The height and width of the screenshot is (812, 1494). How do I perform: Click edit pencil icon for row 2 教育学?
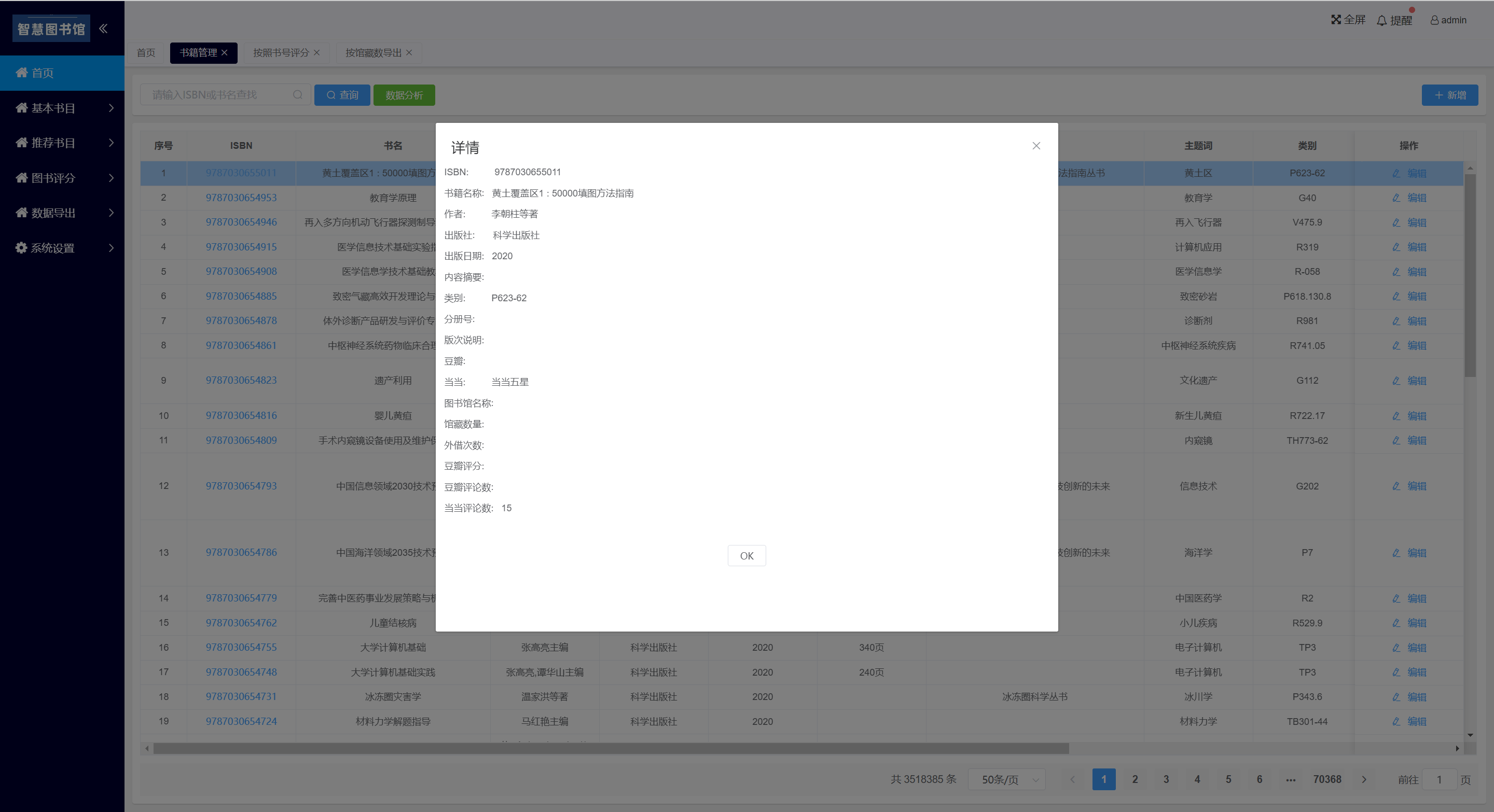click(1396, 198)
